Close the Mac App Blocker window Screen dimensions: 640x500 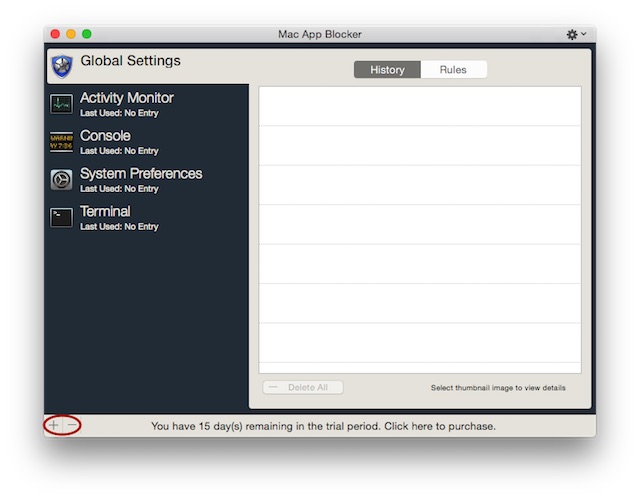55,34
